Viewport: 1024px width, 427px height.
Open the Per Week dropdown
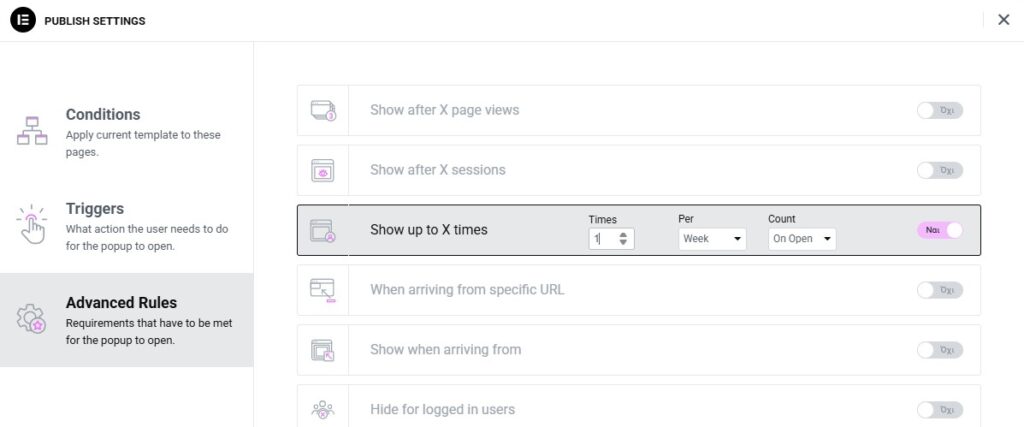tap(712, 239)
